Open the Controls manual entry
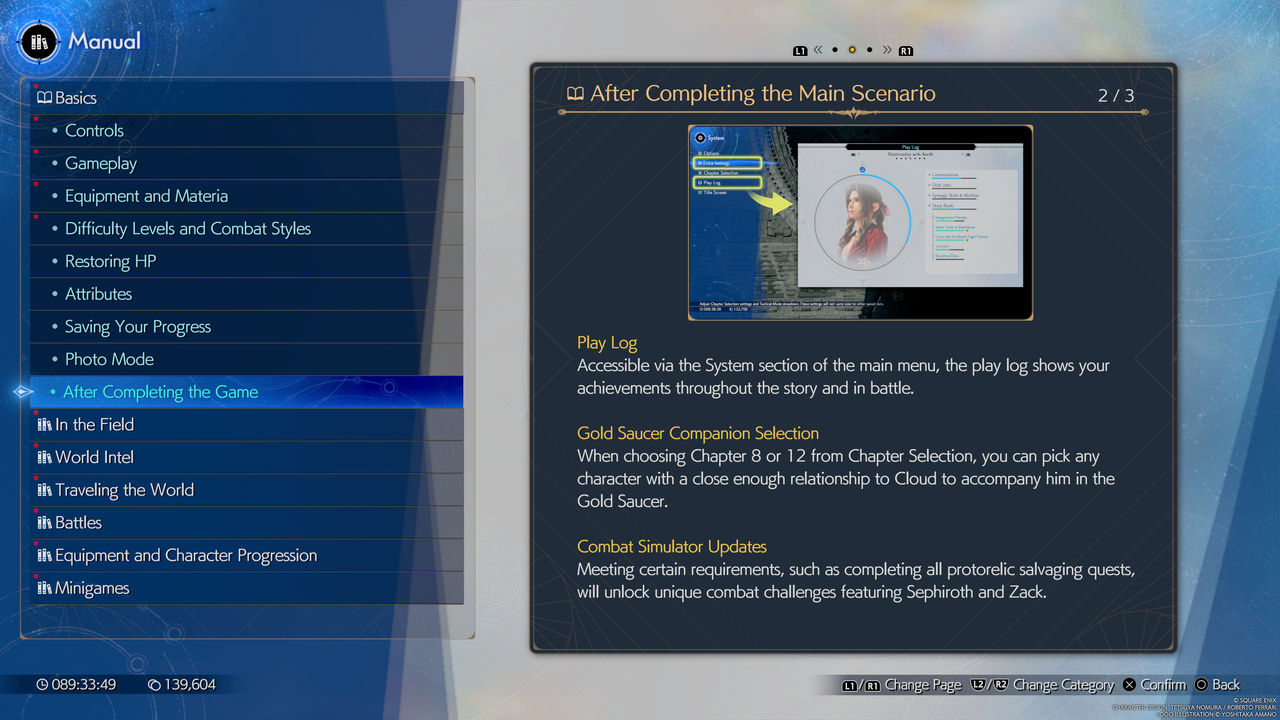This screenshot has height=720, width=1280. pyautogui.click(x=94, y=130)
